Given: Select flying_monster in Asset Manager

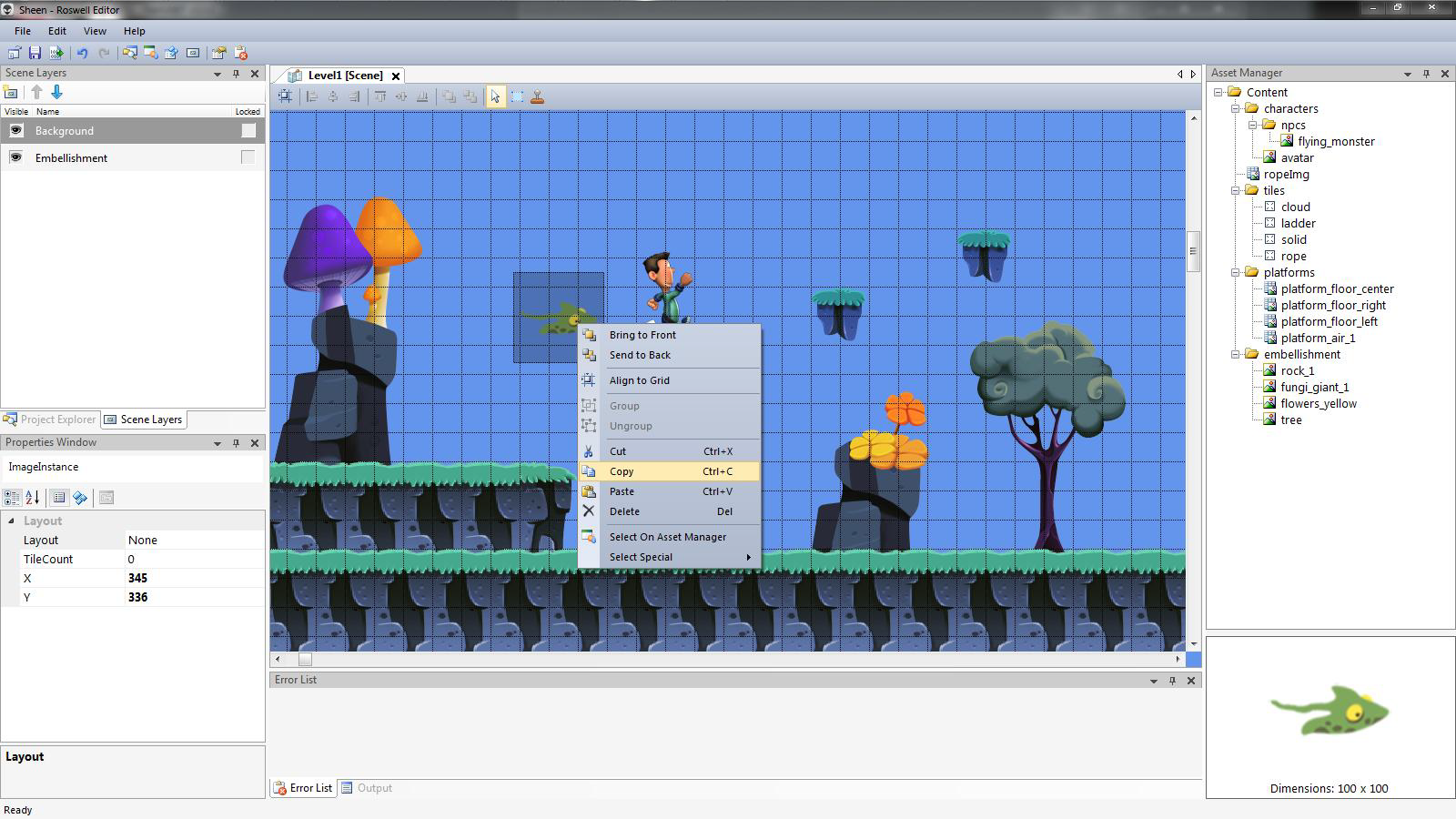Looking at the screenshot, I should [x=1336, y=141].
